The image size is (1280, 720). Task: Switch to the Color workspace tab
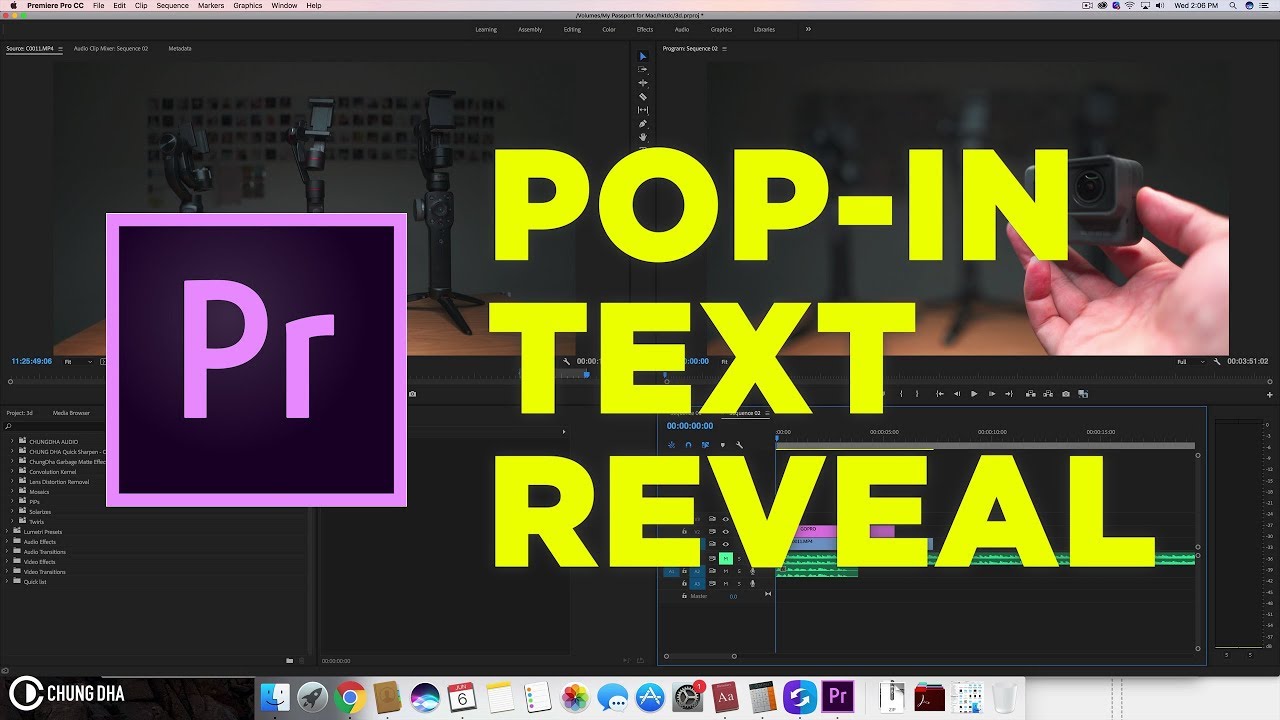[x=608, y=29]
